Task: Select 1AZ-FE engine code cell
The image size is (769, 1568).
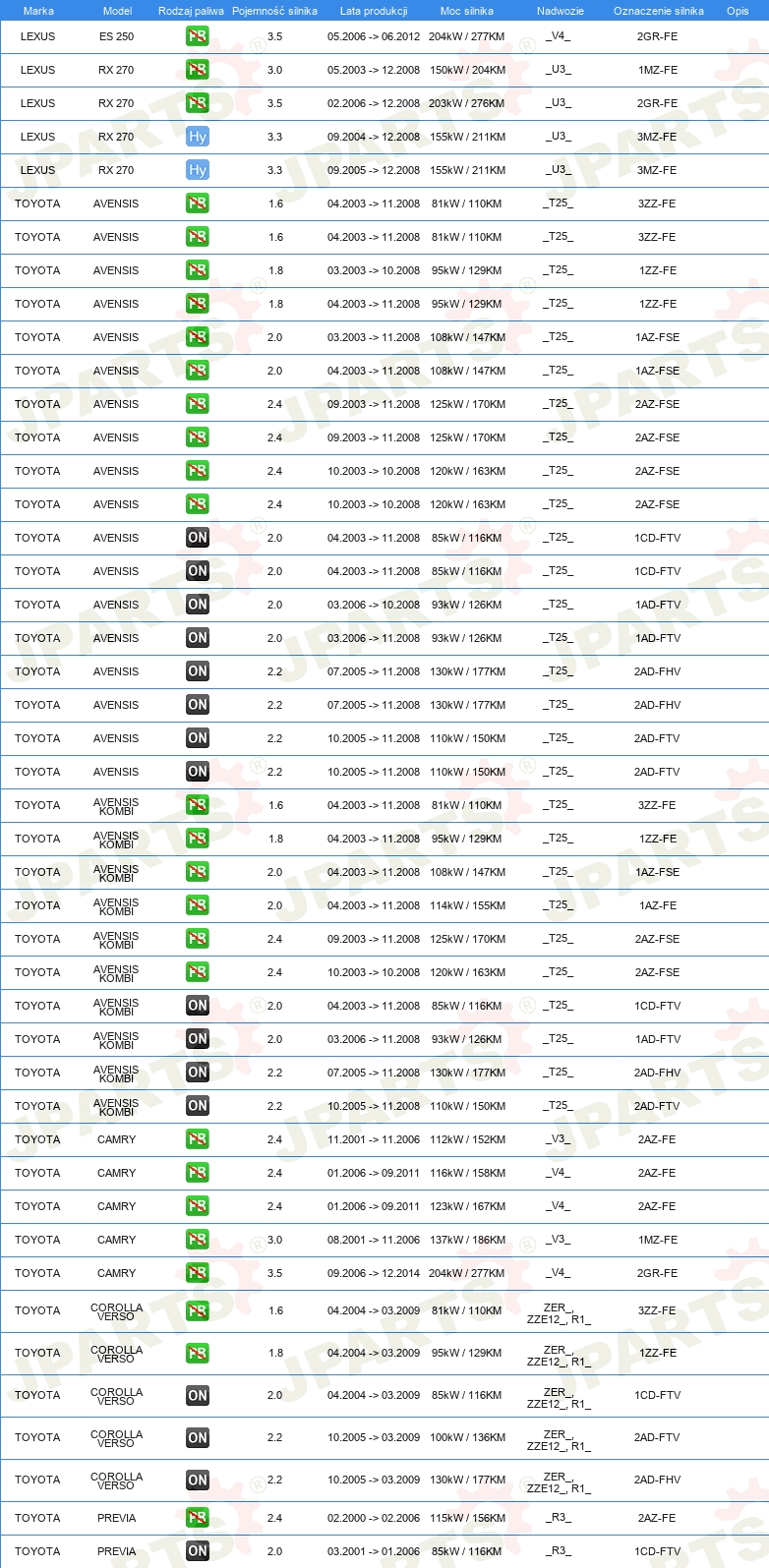Action: click(x=657, y=905)
